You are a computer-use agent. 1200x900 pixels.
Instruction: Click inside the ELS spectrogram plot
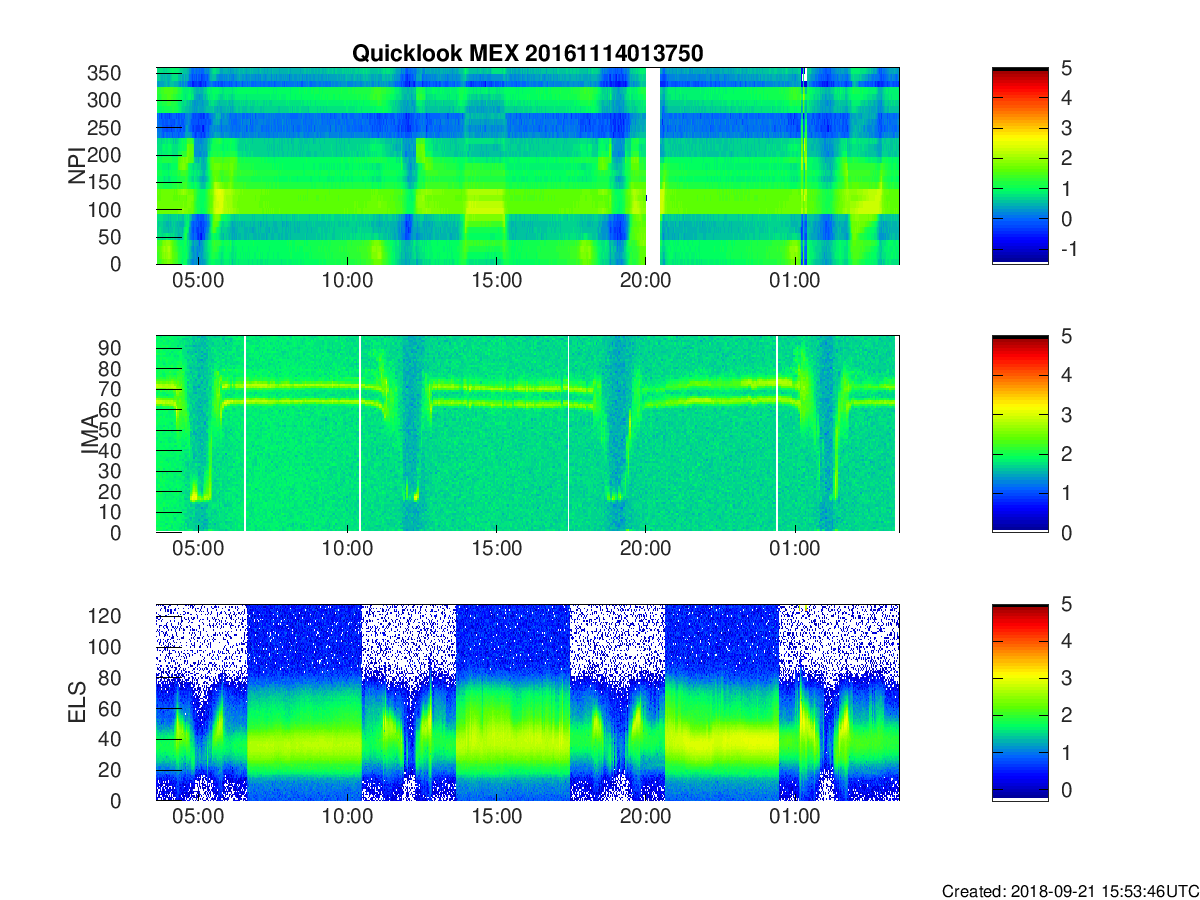(528, 702)
